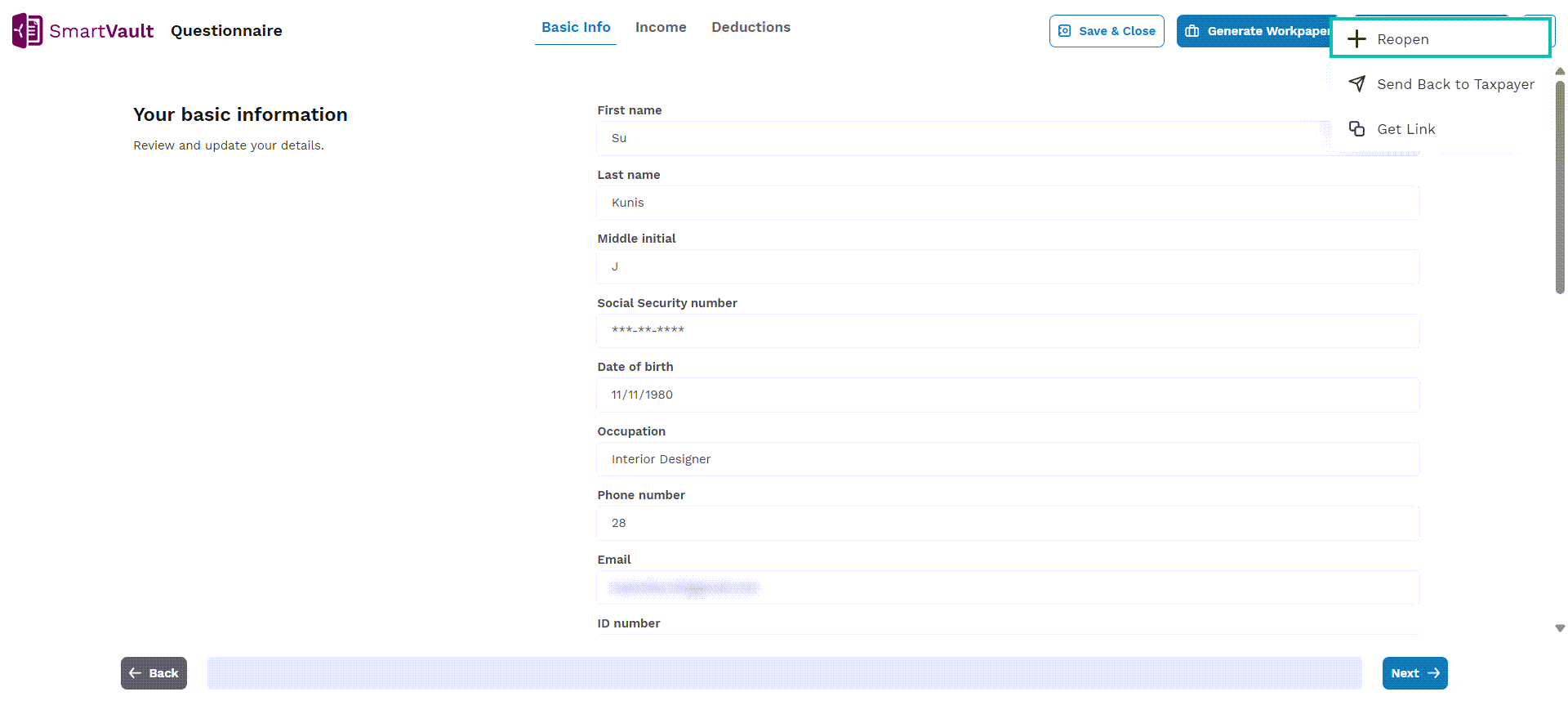Click the copy icon next to Get Link

[1356, 129]
